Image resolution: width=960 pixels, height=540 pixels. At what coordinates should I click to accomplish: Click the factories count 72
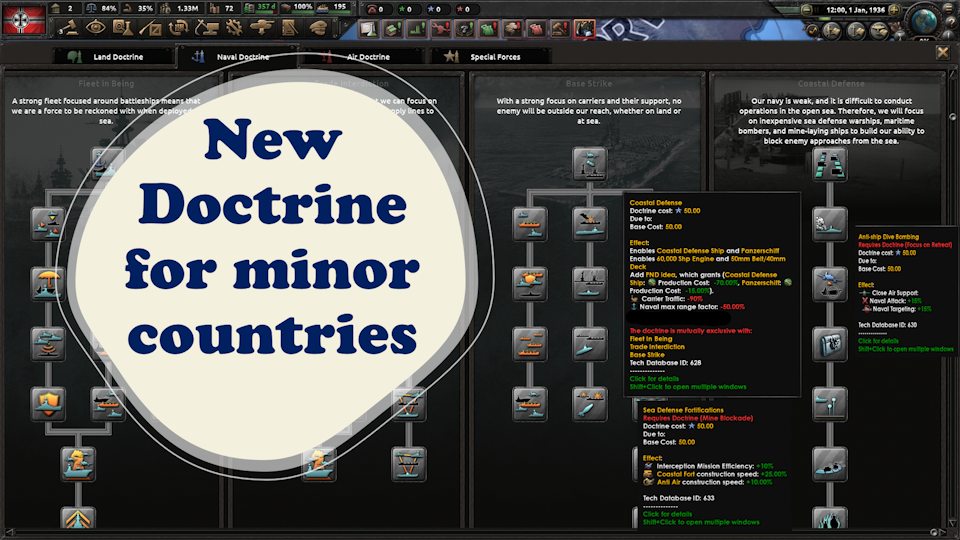click(229, 9)
